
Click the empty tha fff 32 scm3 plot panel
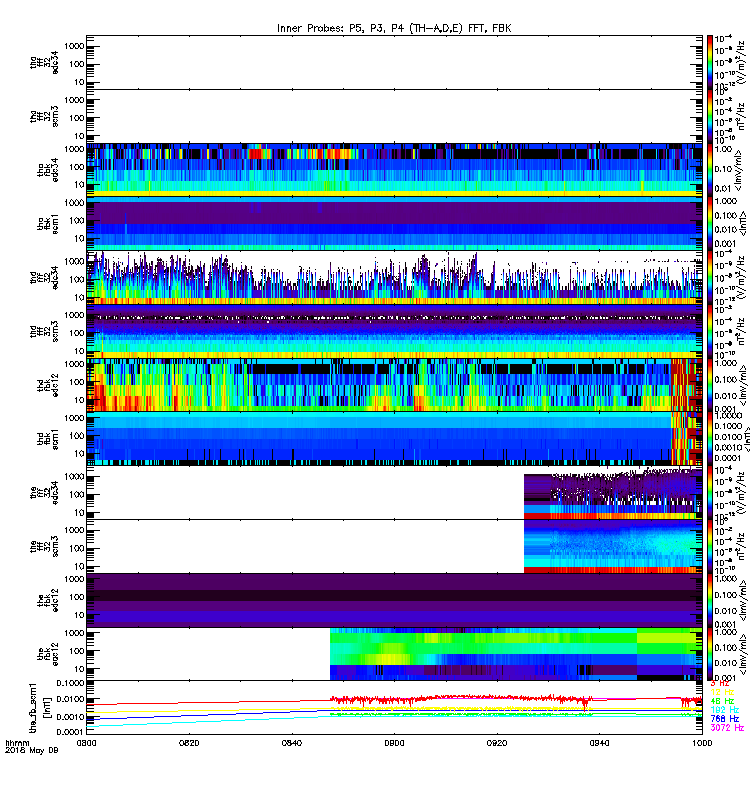[394, 116]
